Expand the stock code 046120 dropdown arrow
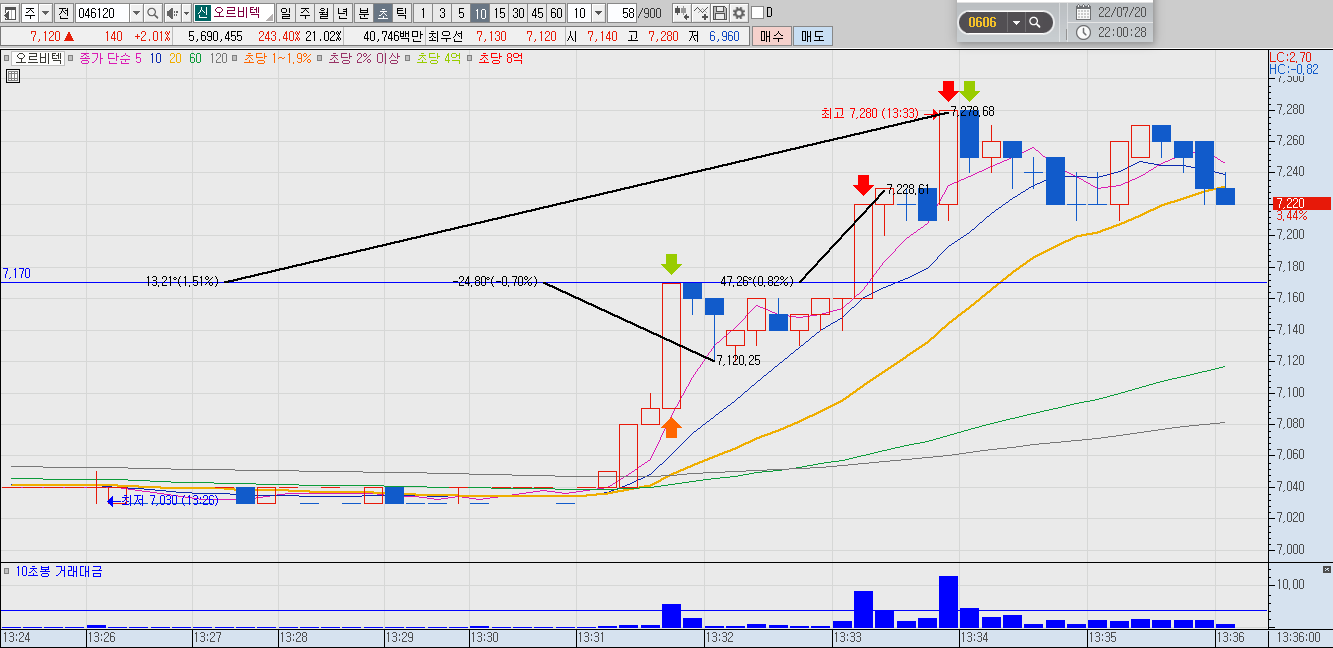 click(x=136, y=13)
